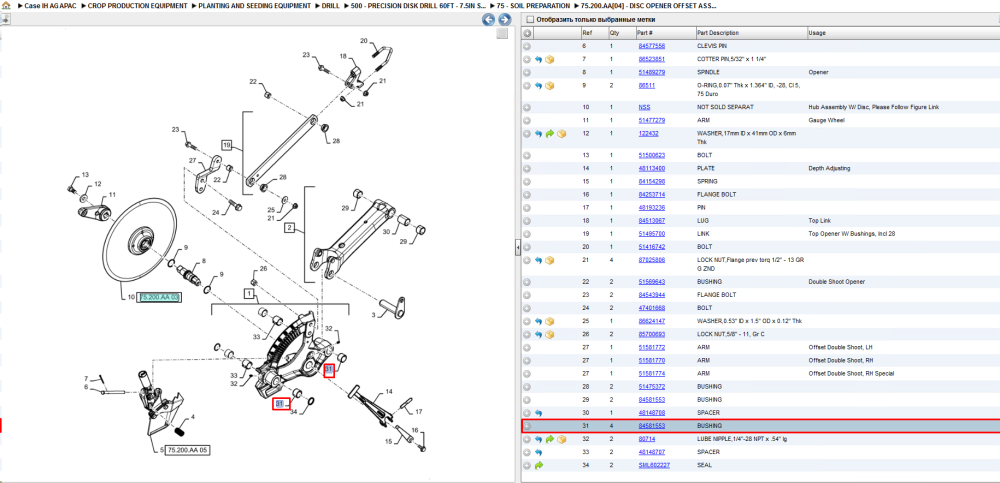Click box icon on part 122432 row
This screenshot has height=483, width=1000.
(561, 134)
